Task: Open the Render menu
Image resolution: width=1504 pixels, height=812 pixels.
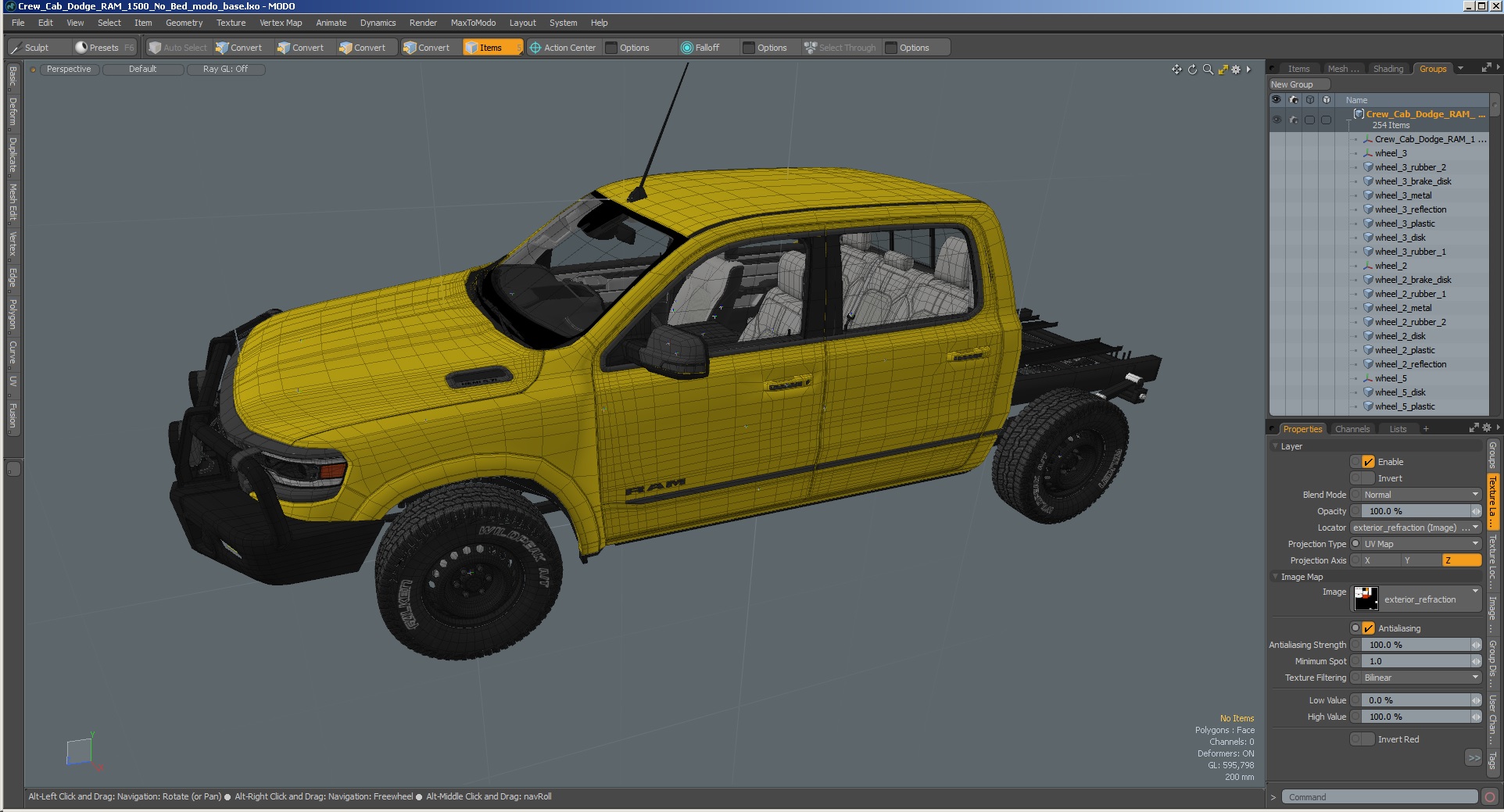Action: (x=423, y=23)
